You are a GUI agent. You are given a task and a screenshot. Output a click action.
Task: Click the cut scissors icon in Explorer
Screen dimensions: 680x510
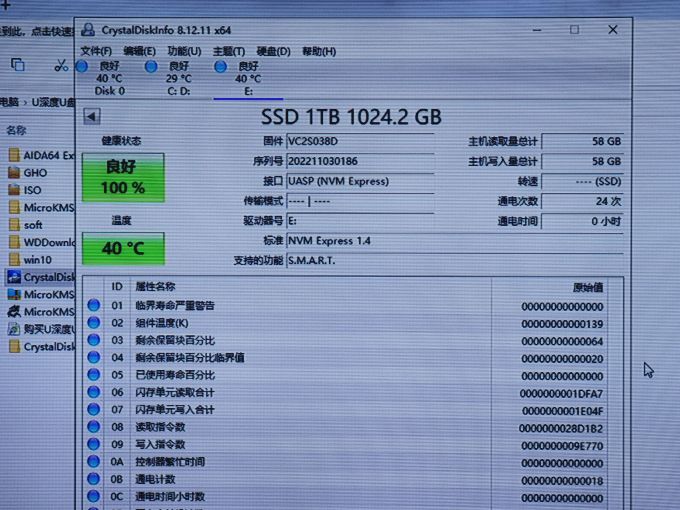click(x=61, y=65)
